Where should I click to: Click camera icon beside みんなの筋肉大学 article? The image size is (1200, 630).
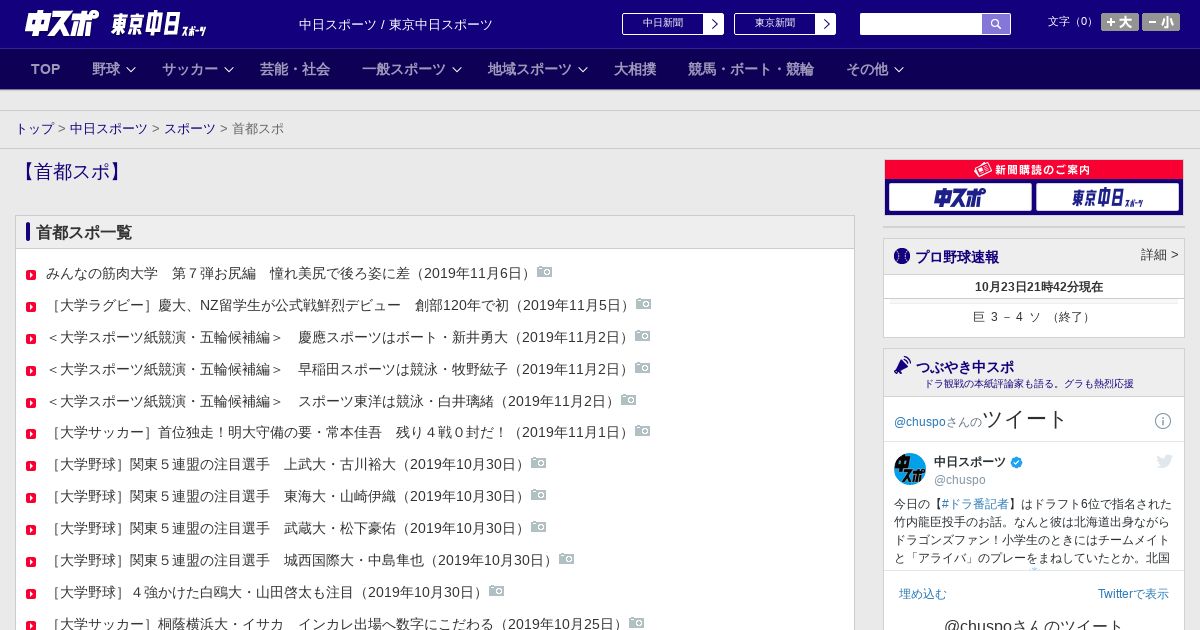click(544, 272)
